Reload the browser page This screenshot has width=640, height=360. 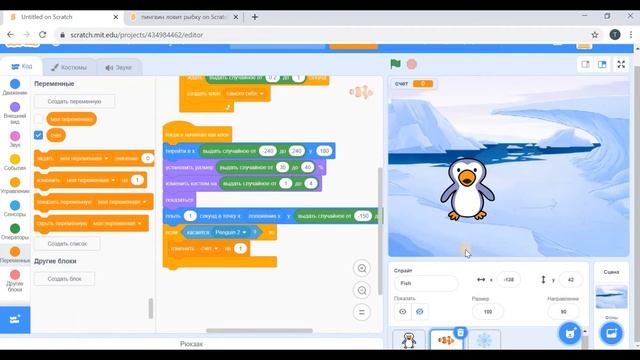pyautogui.click(x=42, y=35)
